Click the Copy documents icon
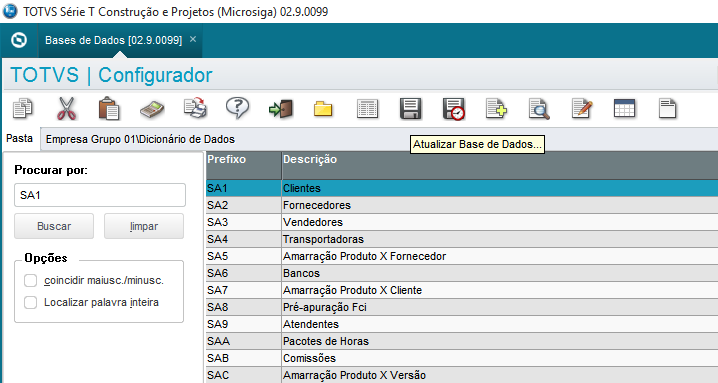This screenshot has height=383, width=718. (23, 109)
